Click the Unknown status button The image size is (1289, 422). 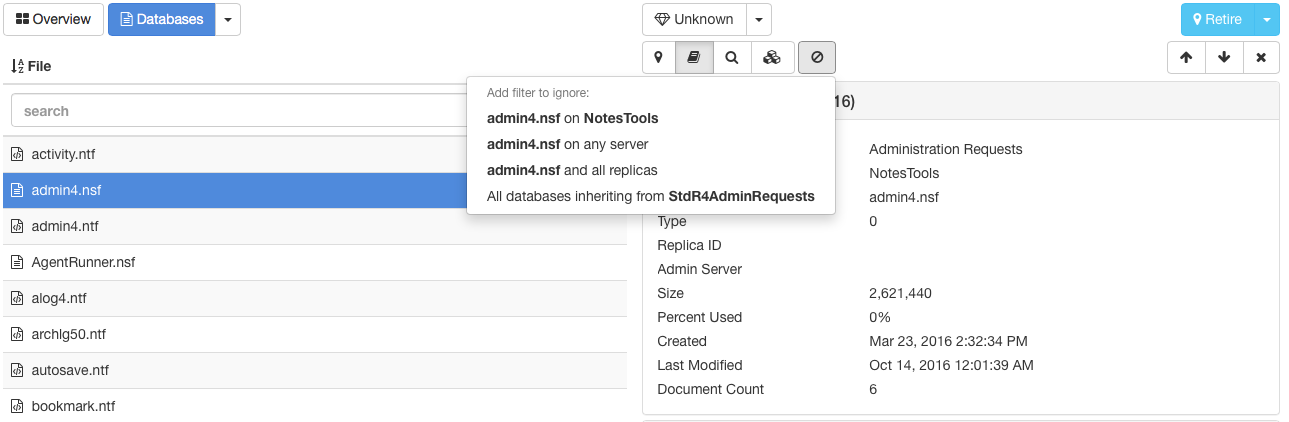[x=694, y=19]
